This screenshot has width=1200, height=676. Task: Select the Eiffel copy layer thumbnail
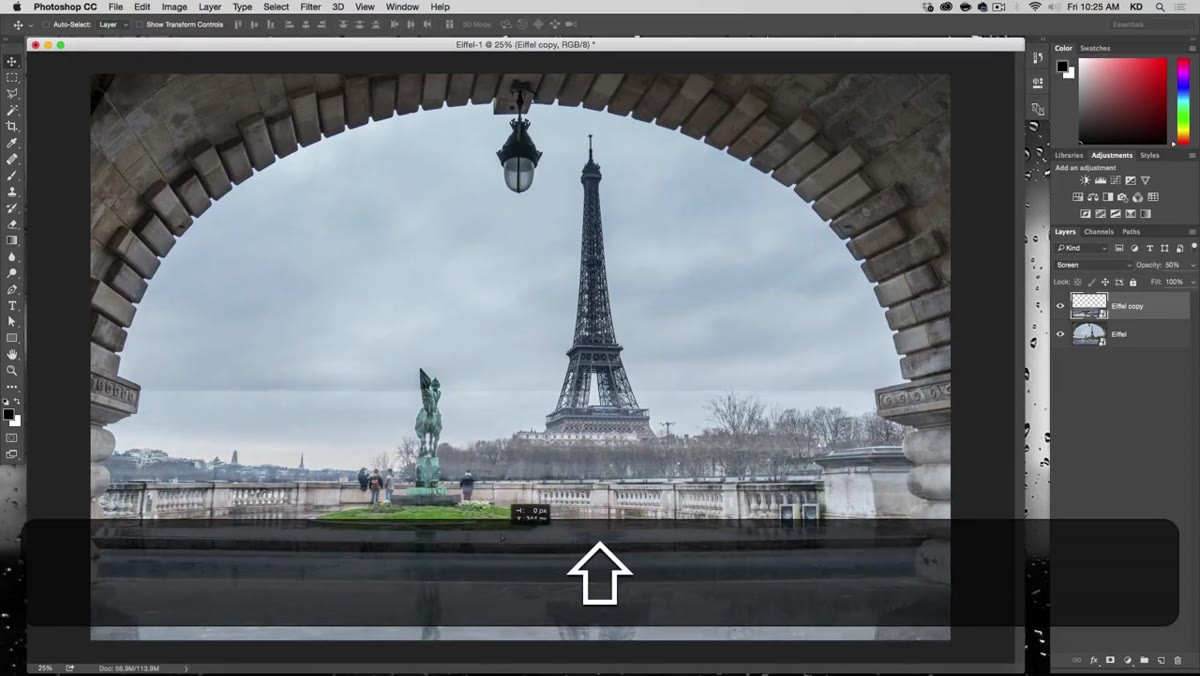(1089, 306)
